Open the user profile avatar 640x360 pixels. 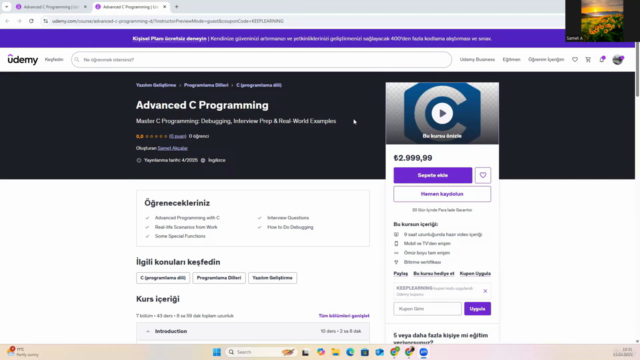point(618,60)
